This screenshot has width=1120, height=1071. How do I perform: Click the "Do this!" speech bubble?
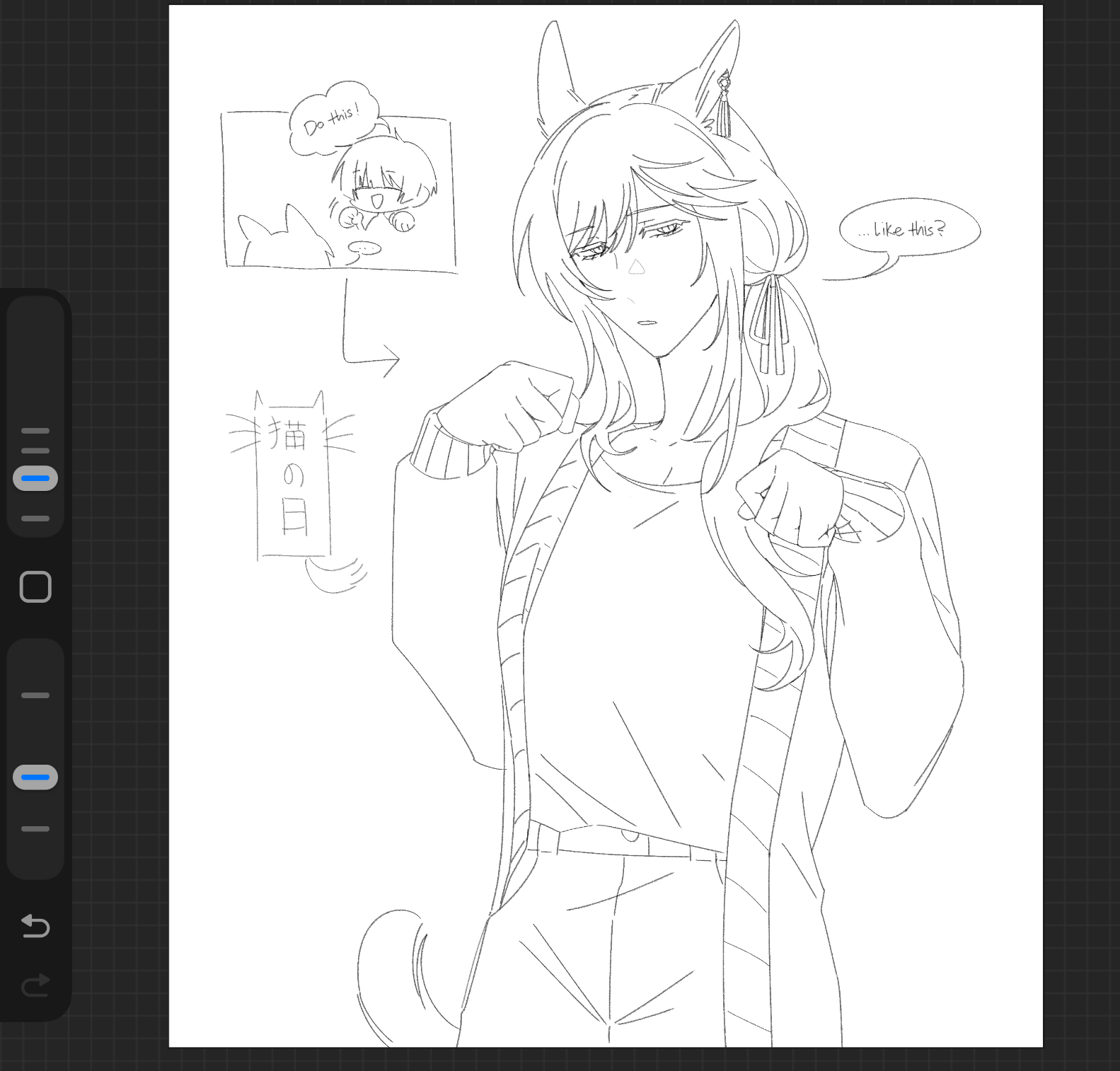[x=331, y=122]
